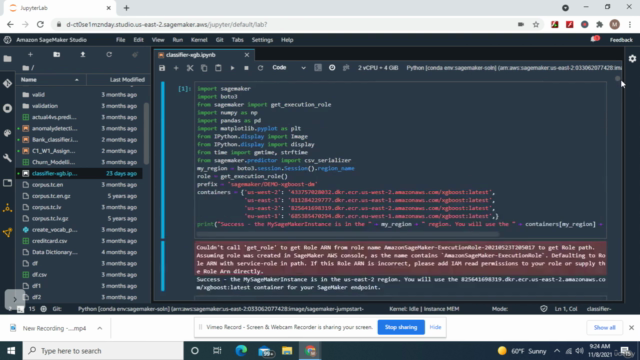Open the settings gear in right sidebar
This screenshot has width=640, height=360.
pyautogui.click(x=632, y=59)
